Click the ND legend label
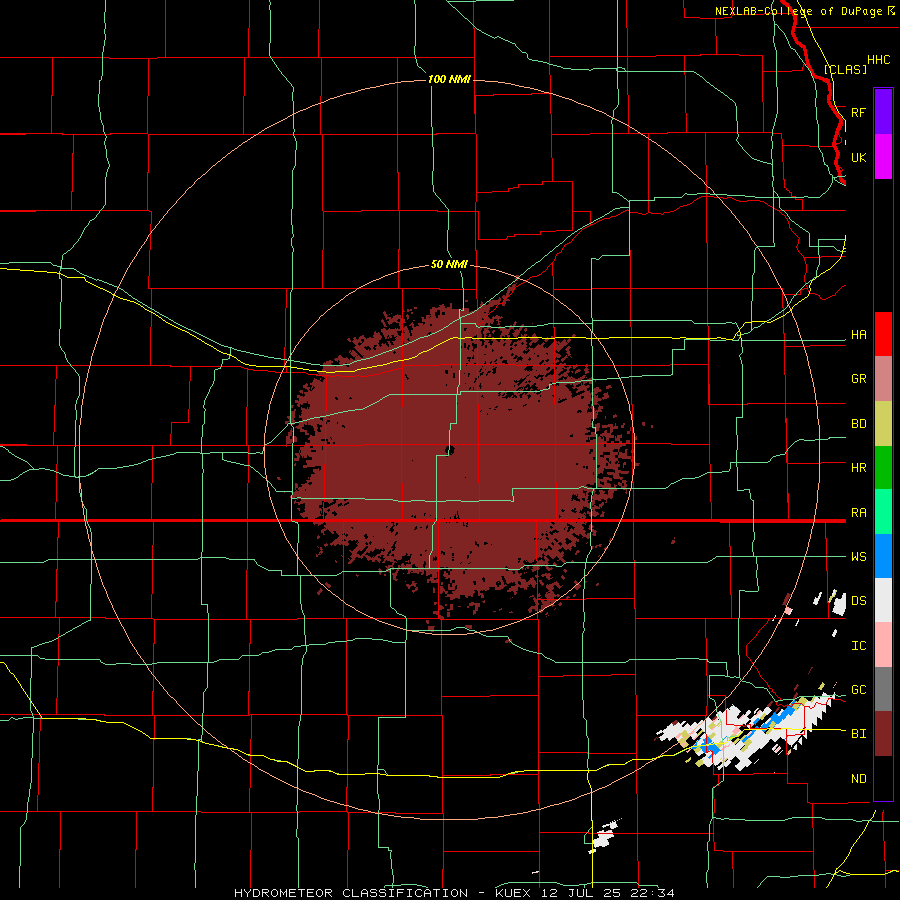Image resolution: width=900 pixels, height=900 pixels. [859, 778]
